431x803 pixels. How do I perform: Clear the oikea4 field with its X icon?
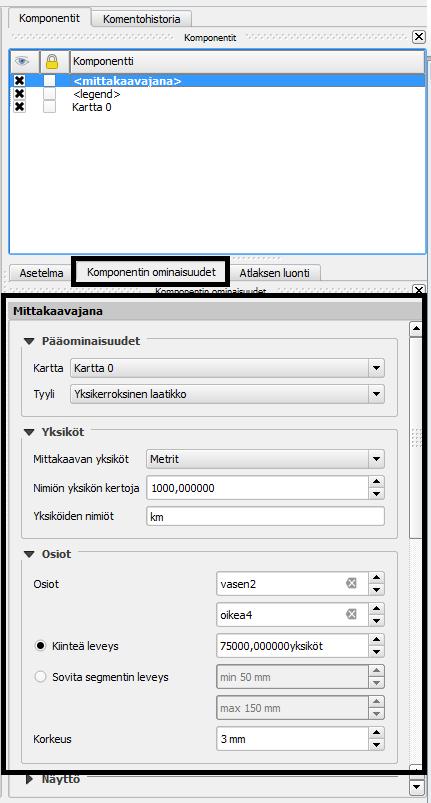pyautogui.click(x=351, y=615)
